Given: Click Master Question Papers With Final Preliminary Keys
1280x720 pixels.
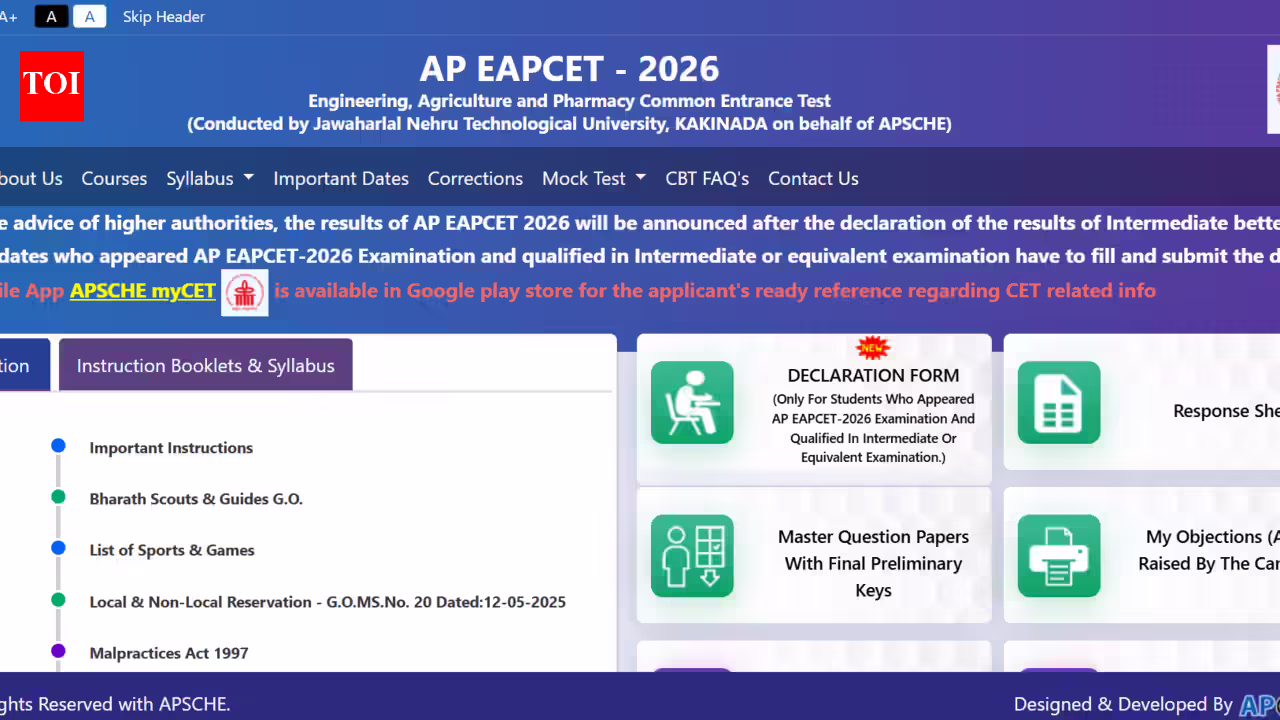Looking at the screenshot, I should [x=873, y=564].
